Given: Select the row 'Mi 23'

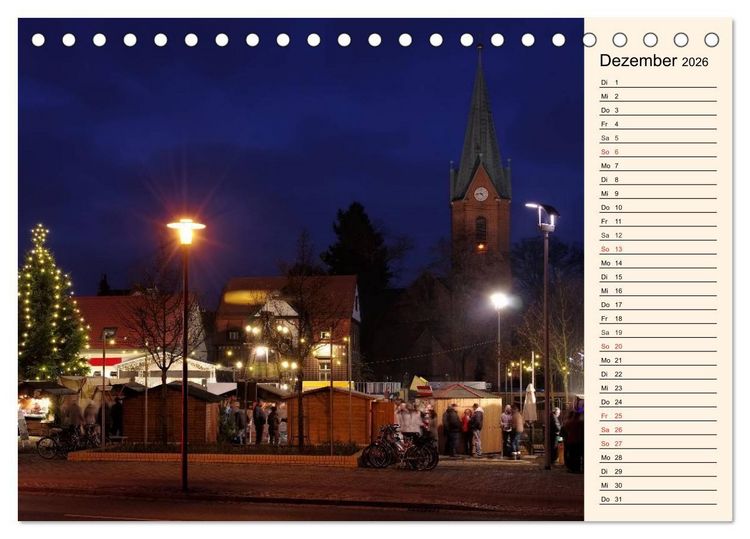Looking at the screenshot, I should (658, 387).
